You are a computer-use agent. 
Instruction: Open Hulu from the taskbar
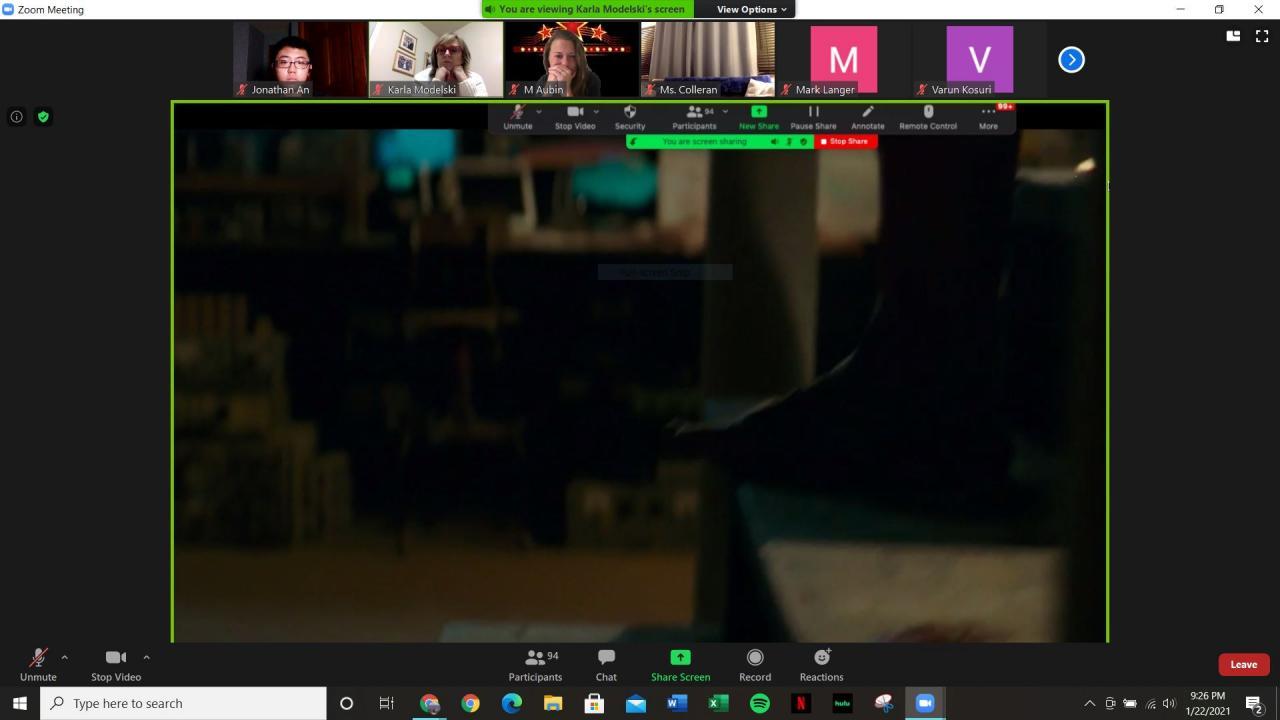pos(842,703)
